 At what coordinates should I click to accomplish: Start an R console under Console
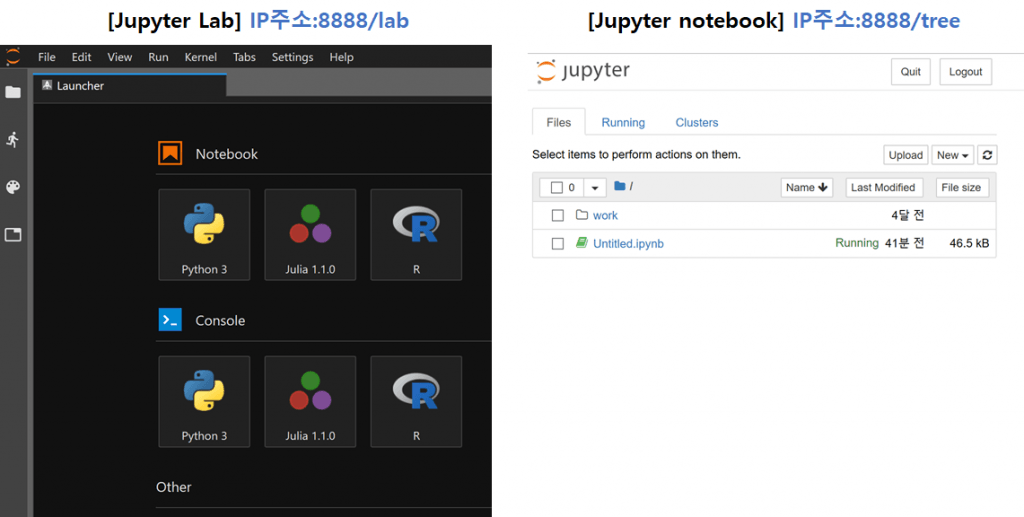[x=416, y=401]
